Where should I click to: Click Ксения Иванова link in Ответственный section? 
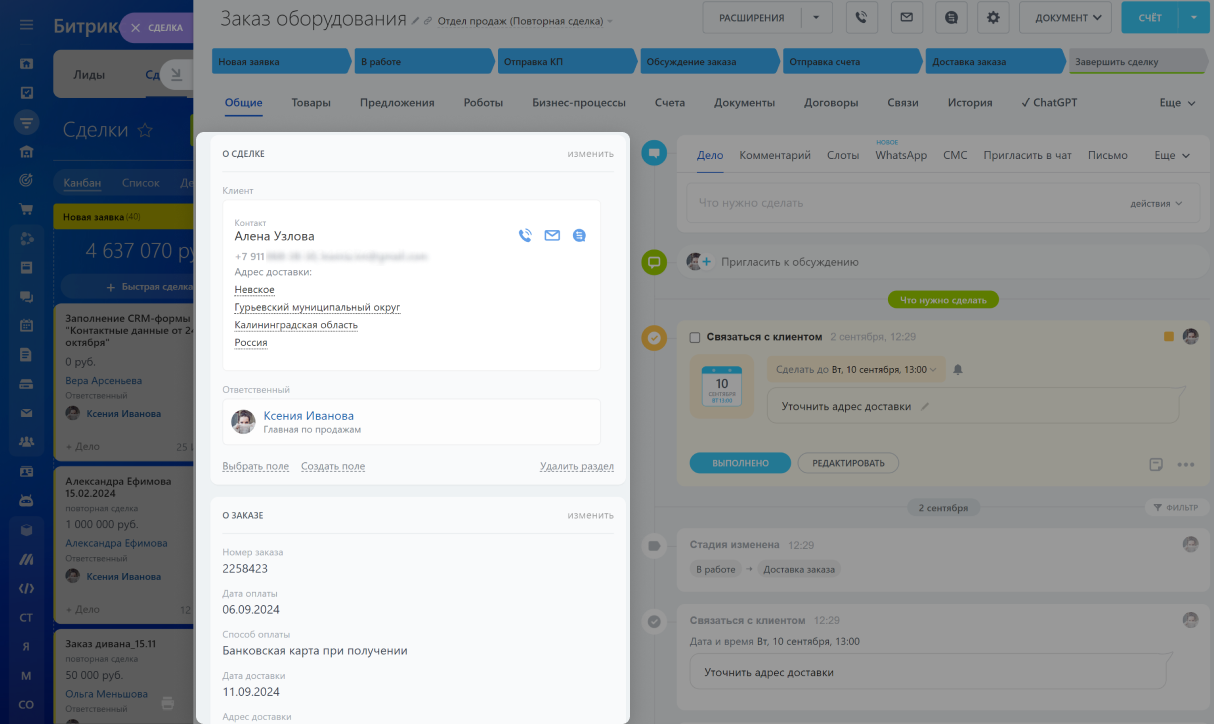pyautogui.click(x=308, y=416)
